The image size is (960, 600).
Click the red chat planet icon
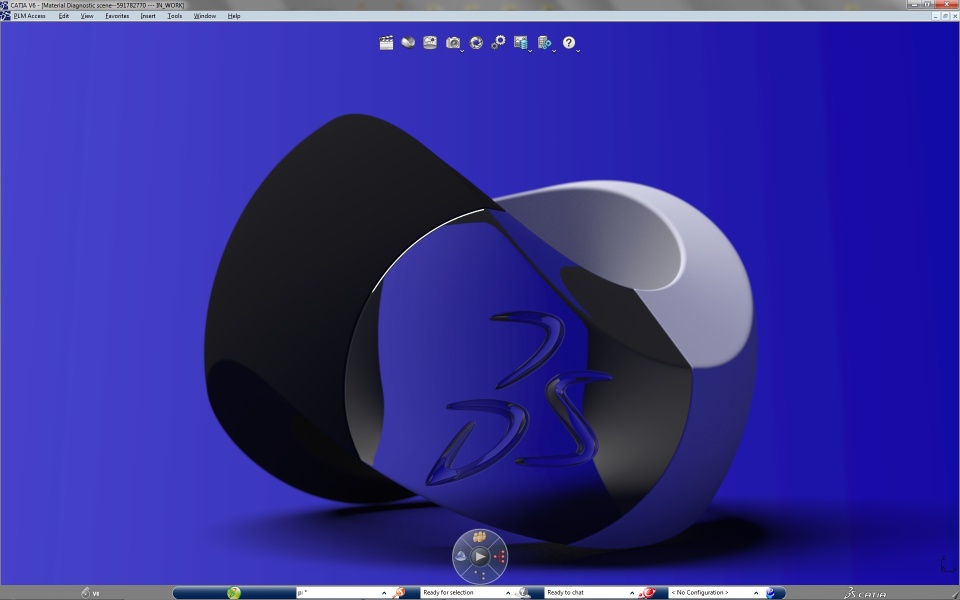click(647, 593)
